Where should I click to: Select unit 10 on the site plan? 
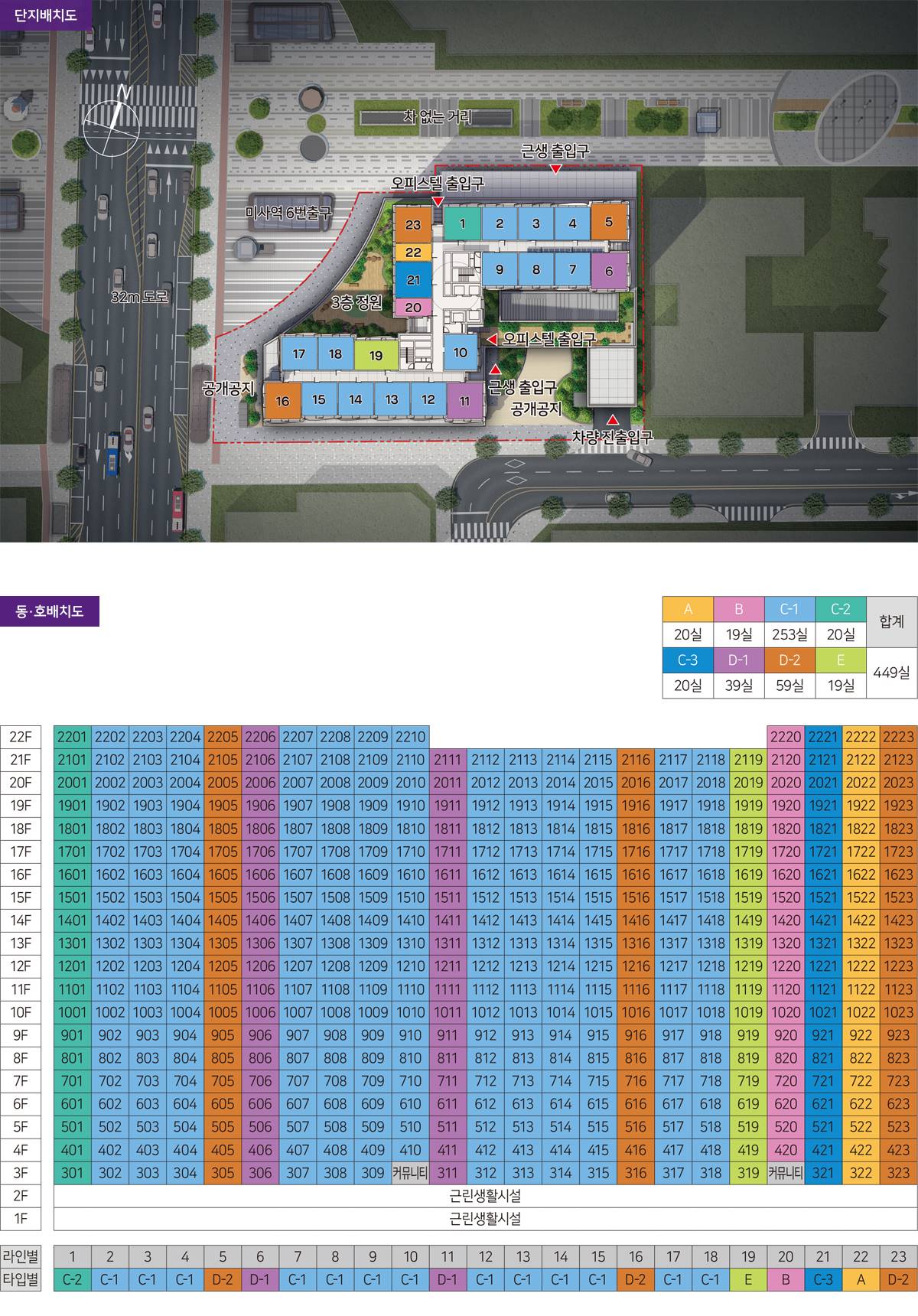click(x=461, y=353)
